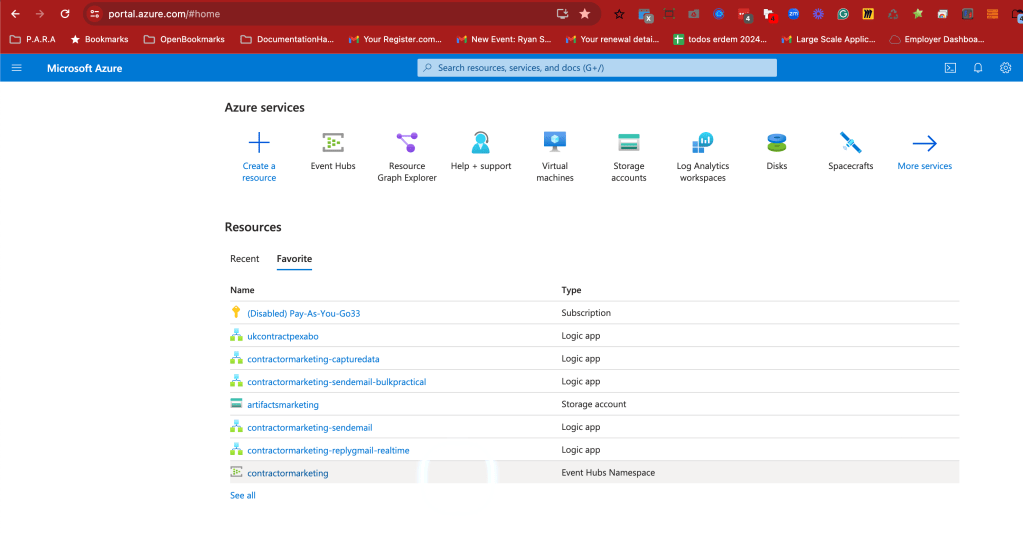The height and width of the screenshot is (533, 1023).
Task: Click the Subscription type cell
Action: tap(586, 312)
